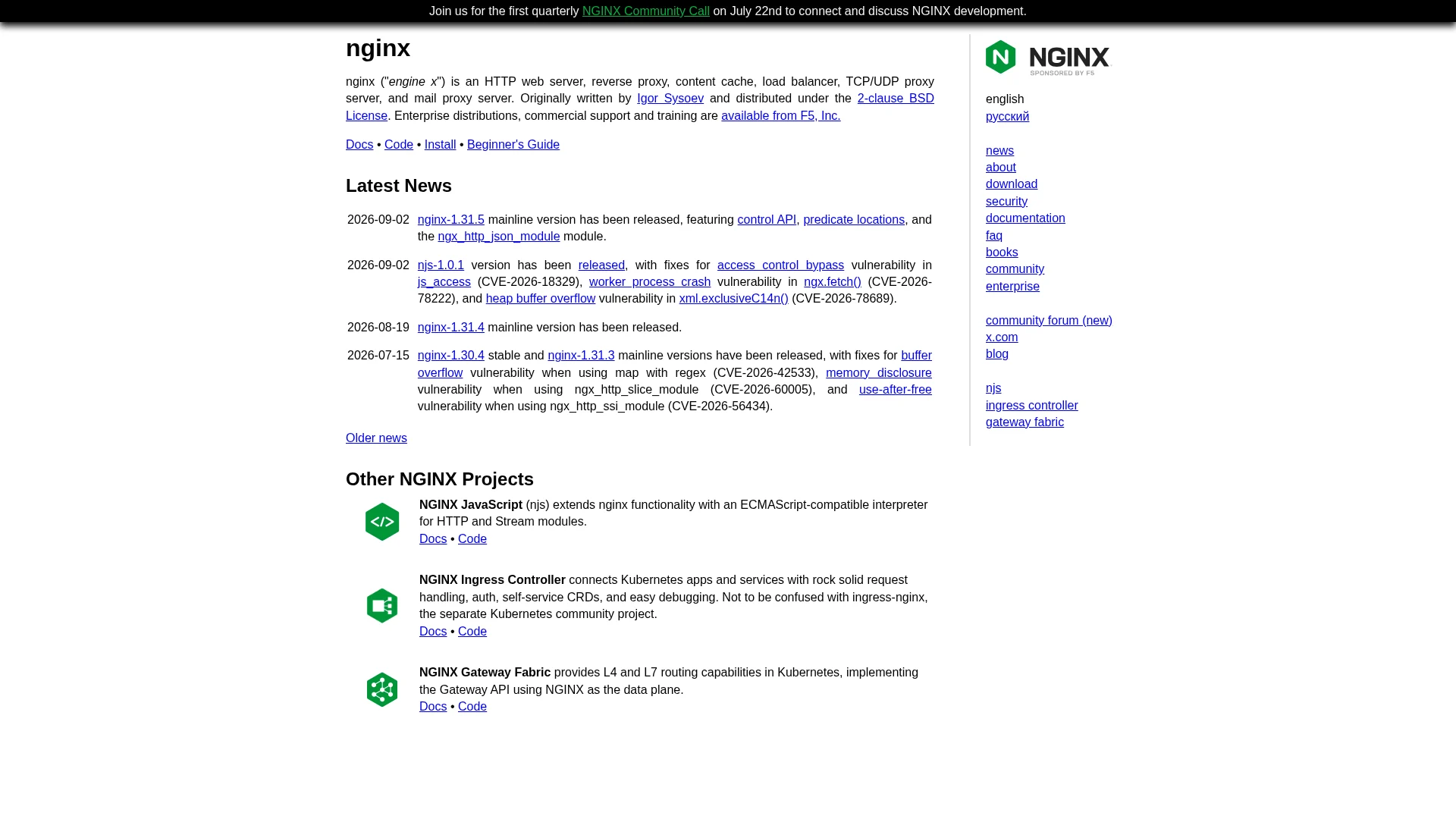
Task: Follow 'available from F5, Inc.' link
Action: (781, 116)
